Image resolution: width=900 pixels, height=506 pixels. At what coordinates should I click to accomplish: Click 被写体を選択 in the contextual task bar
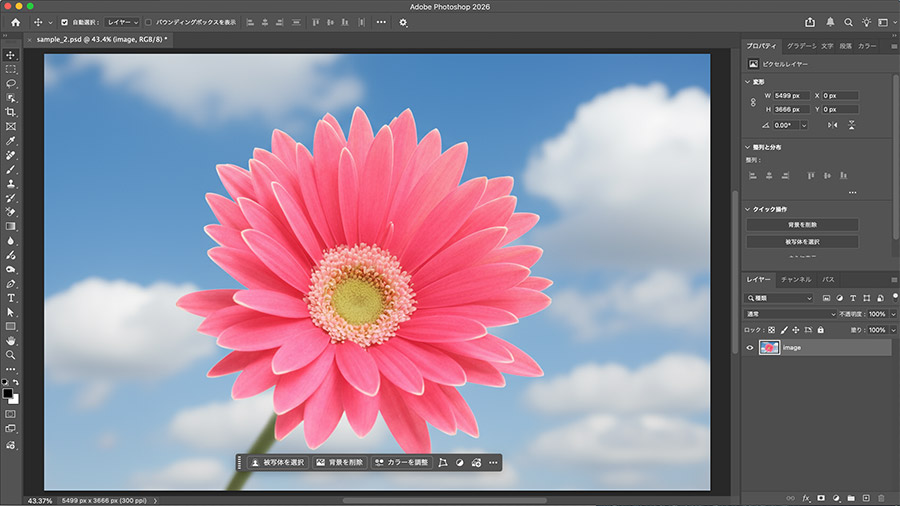[277, 463]
